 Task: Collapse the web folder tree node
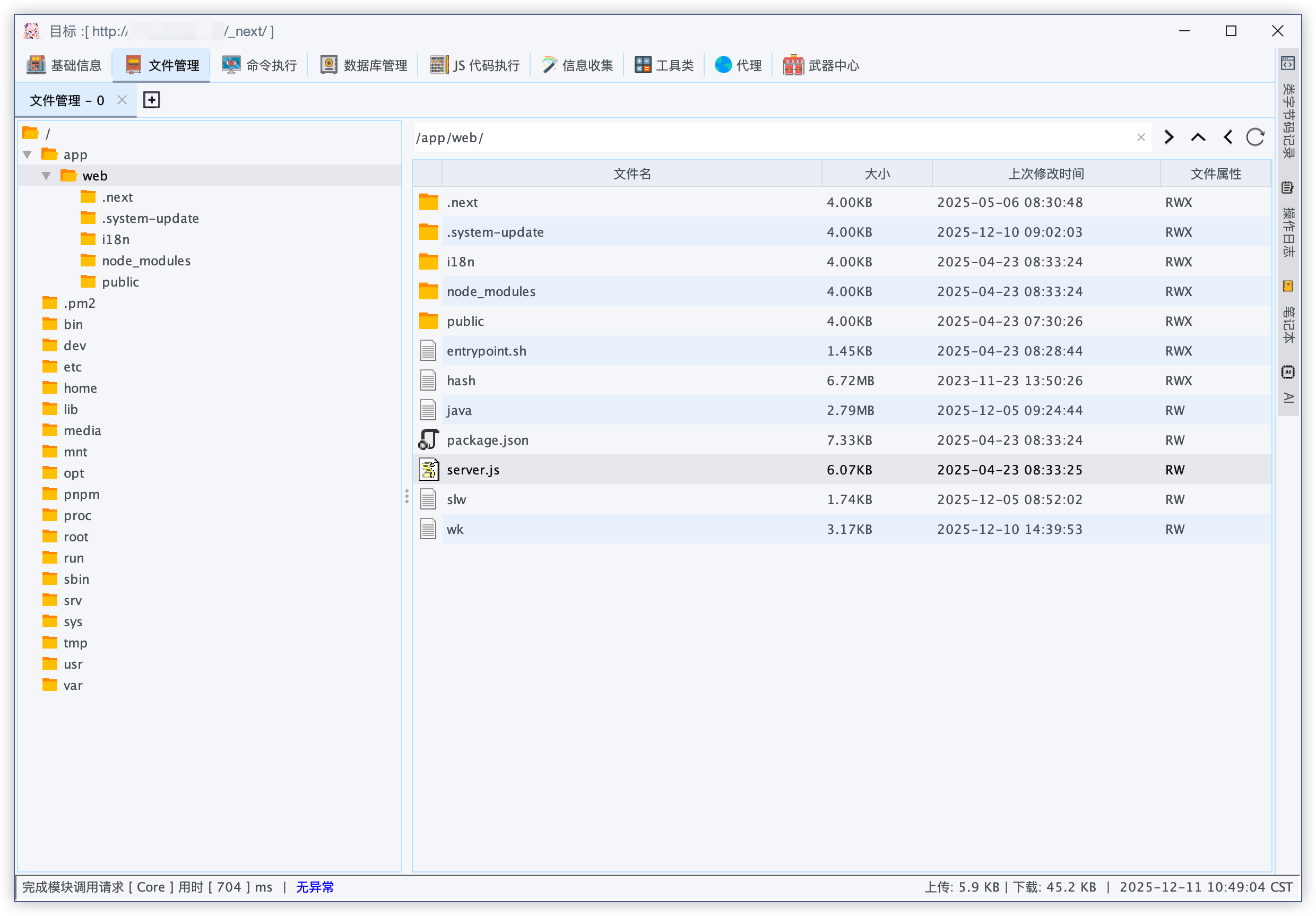coord(46,176)
